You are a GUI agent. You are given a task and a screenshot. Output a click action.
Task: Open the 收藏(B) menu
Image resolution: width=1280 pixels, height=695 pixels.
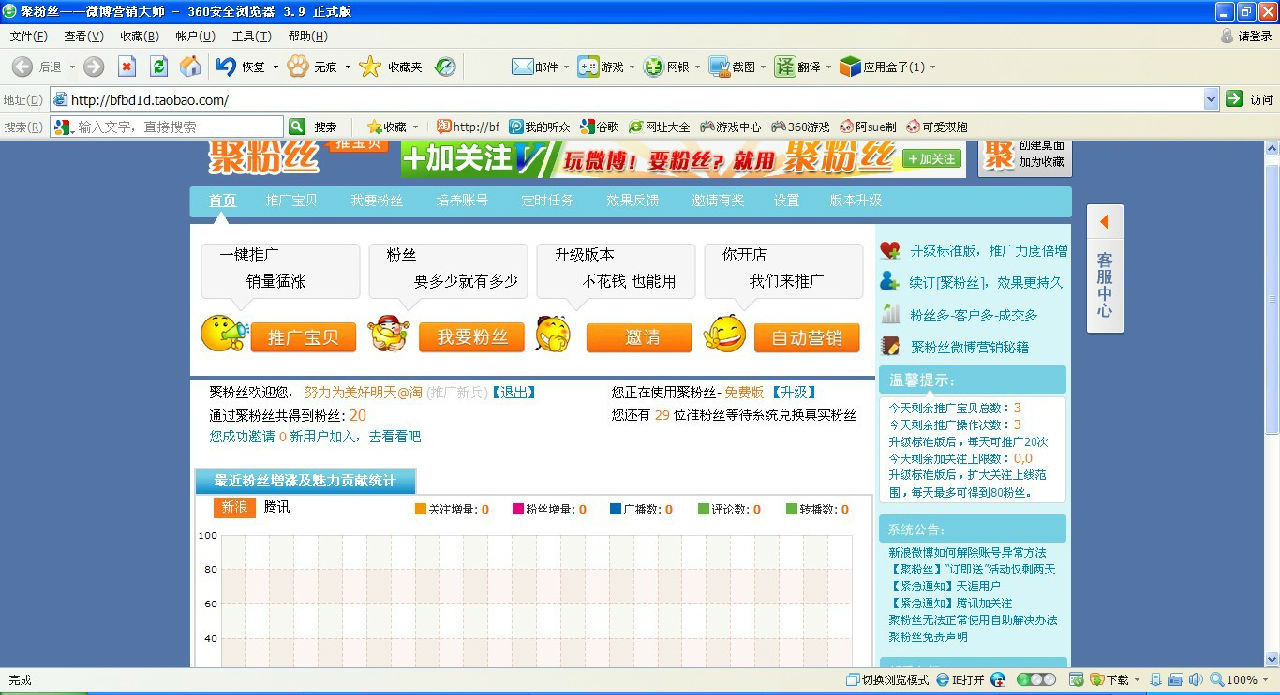point(139,36)
